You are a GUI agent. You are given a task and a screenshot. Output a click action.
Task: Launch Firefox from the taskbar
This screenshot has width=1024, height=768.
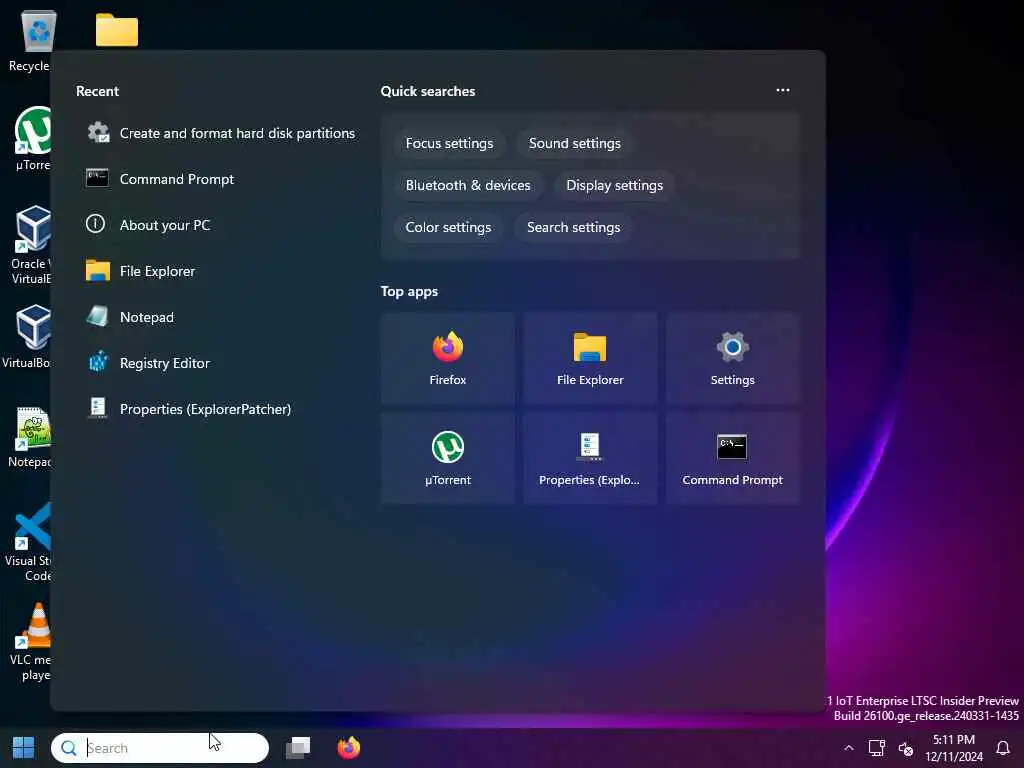(349, 748)
